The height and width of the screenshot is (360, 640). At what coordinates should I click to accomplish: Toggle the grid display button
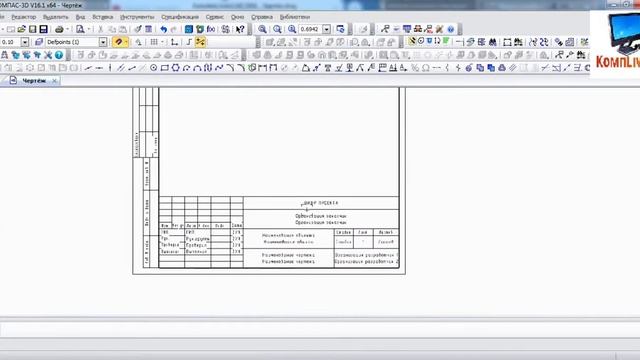pyautogui.click(x=154, y=42)
